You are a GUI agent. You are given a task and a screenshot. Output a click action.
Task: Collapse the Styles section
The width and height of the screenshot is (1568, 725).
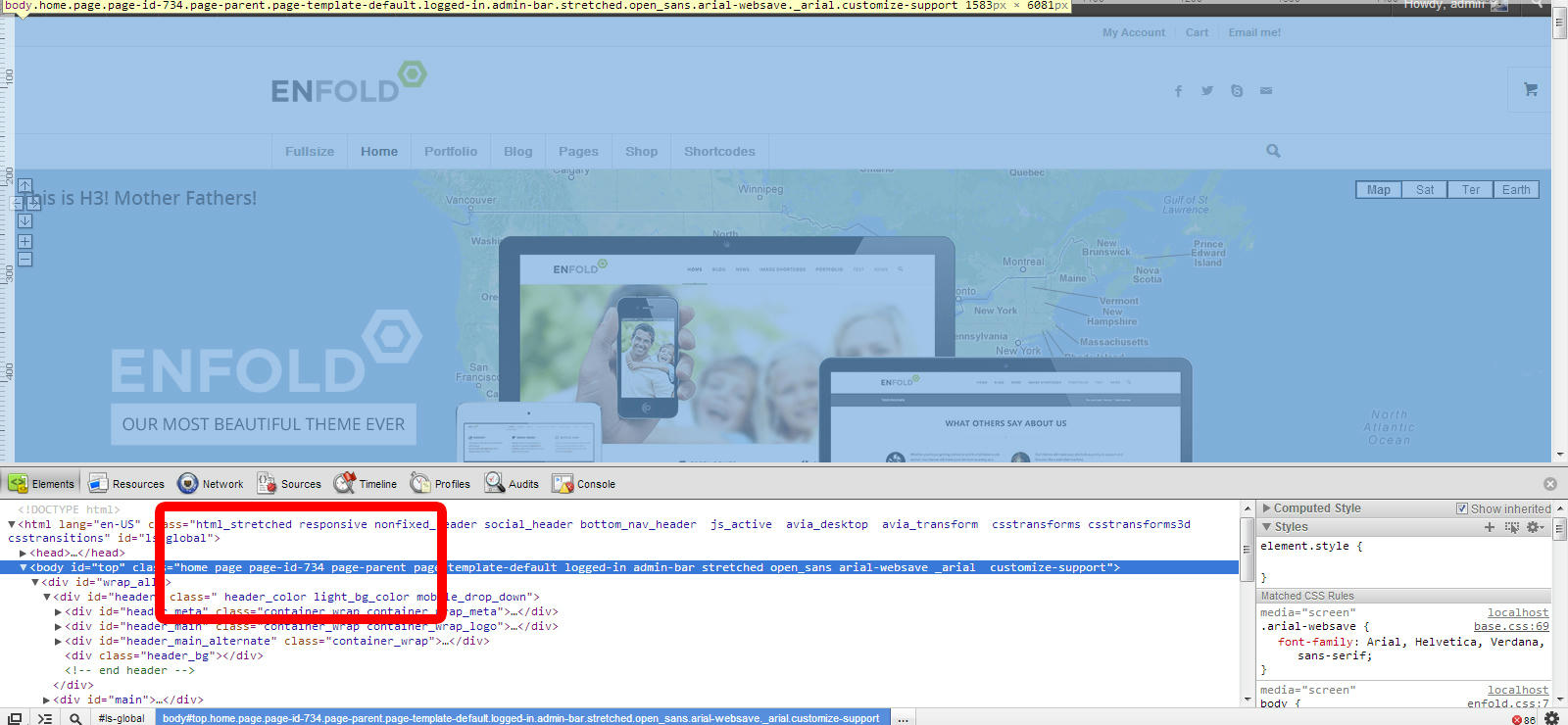(x=1266, y=527)
